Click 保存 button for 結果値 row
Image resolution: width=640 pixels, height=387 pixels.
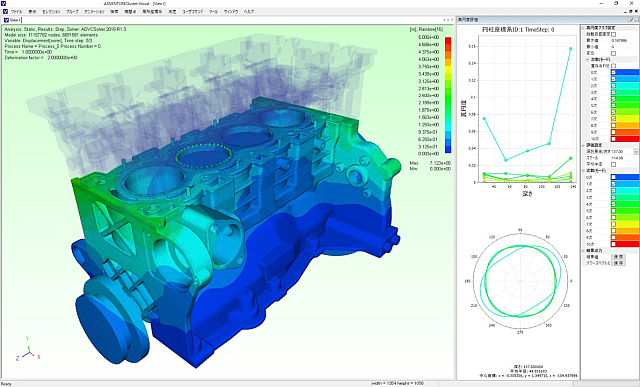pos(618,257)
